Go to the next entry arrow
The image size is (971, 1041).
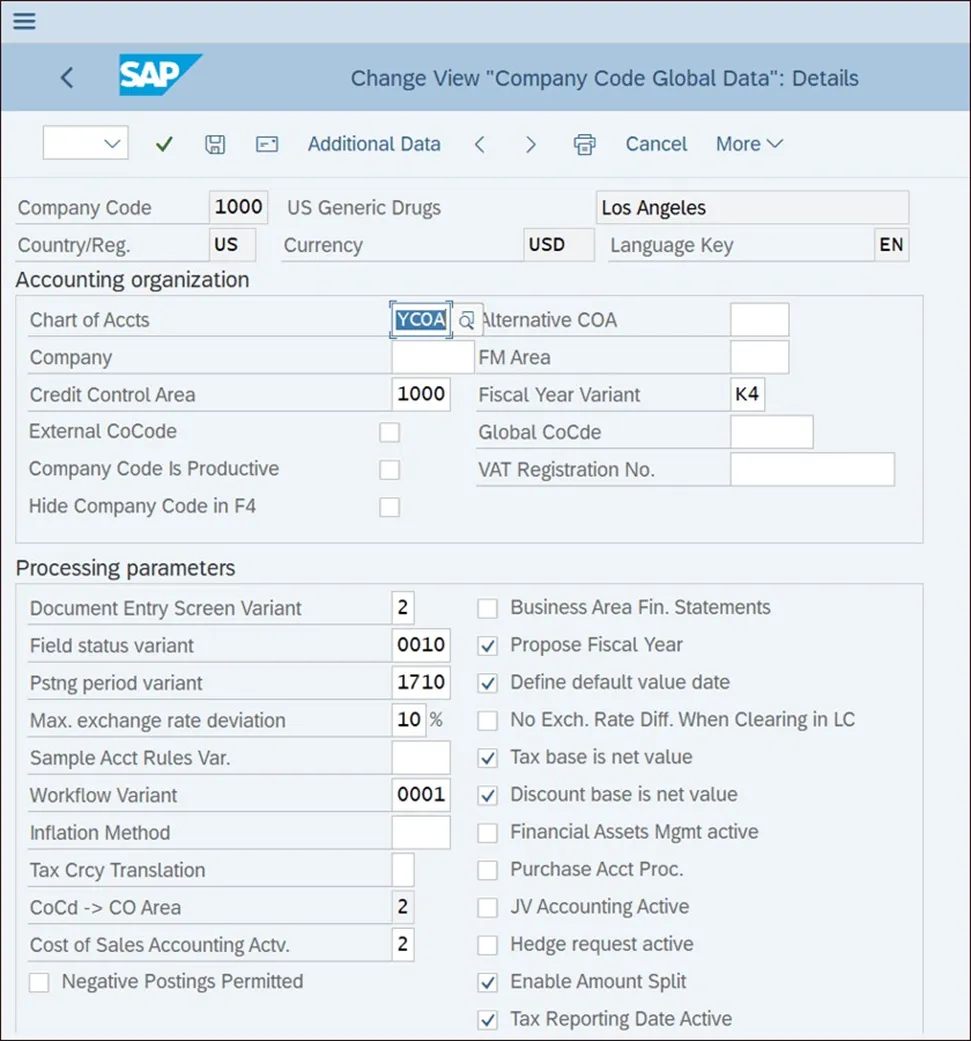coord(531,144)
